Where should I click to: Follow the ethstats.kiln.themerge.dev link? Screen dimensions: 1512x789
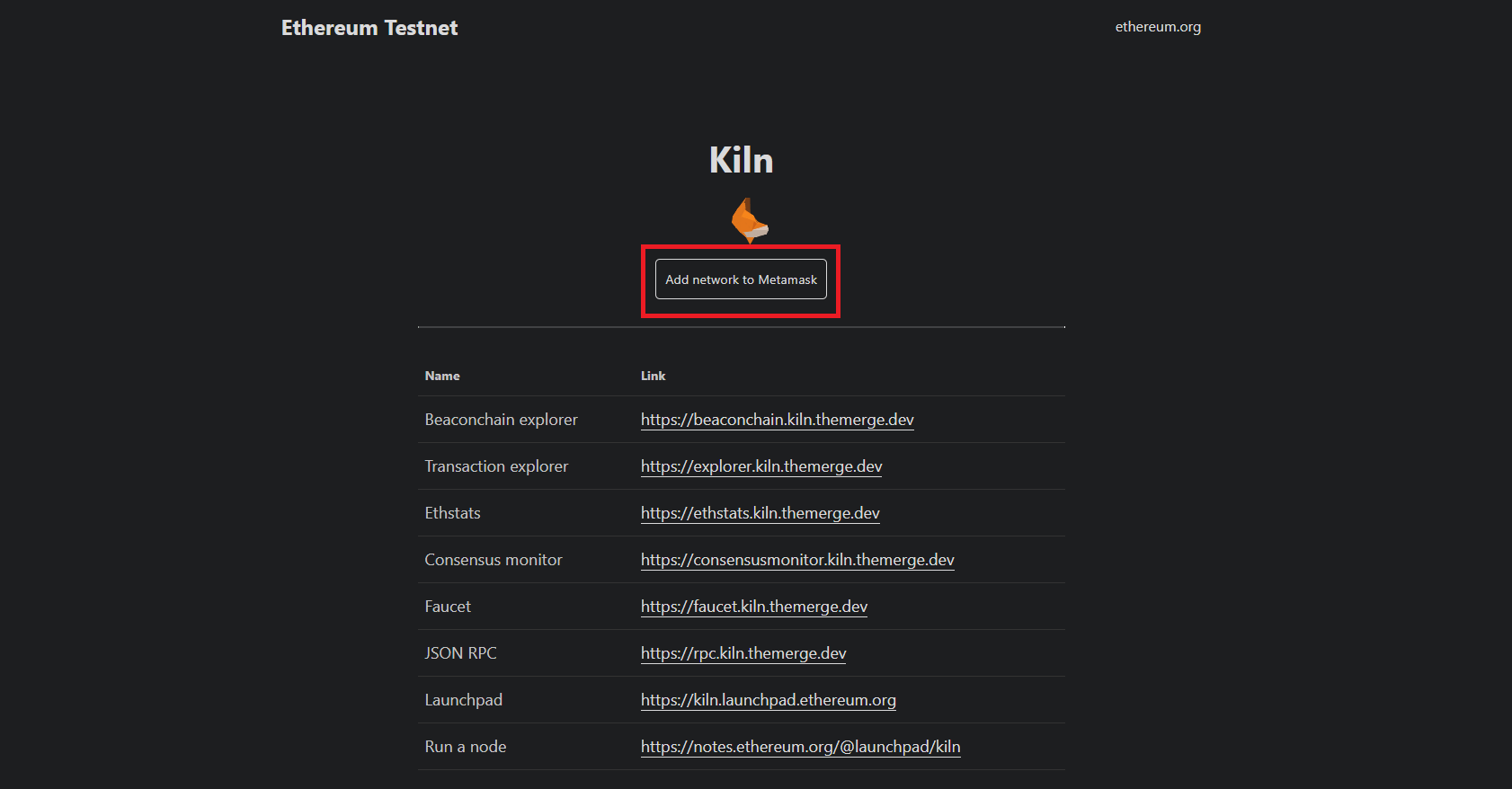click(x=760, y=513)
